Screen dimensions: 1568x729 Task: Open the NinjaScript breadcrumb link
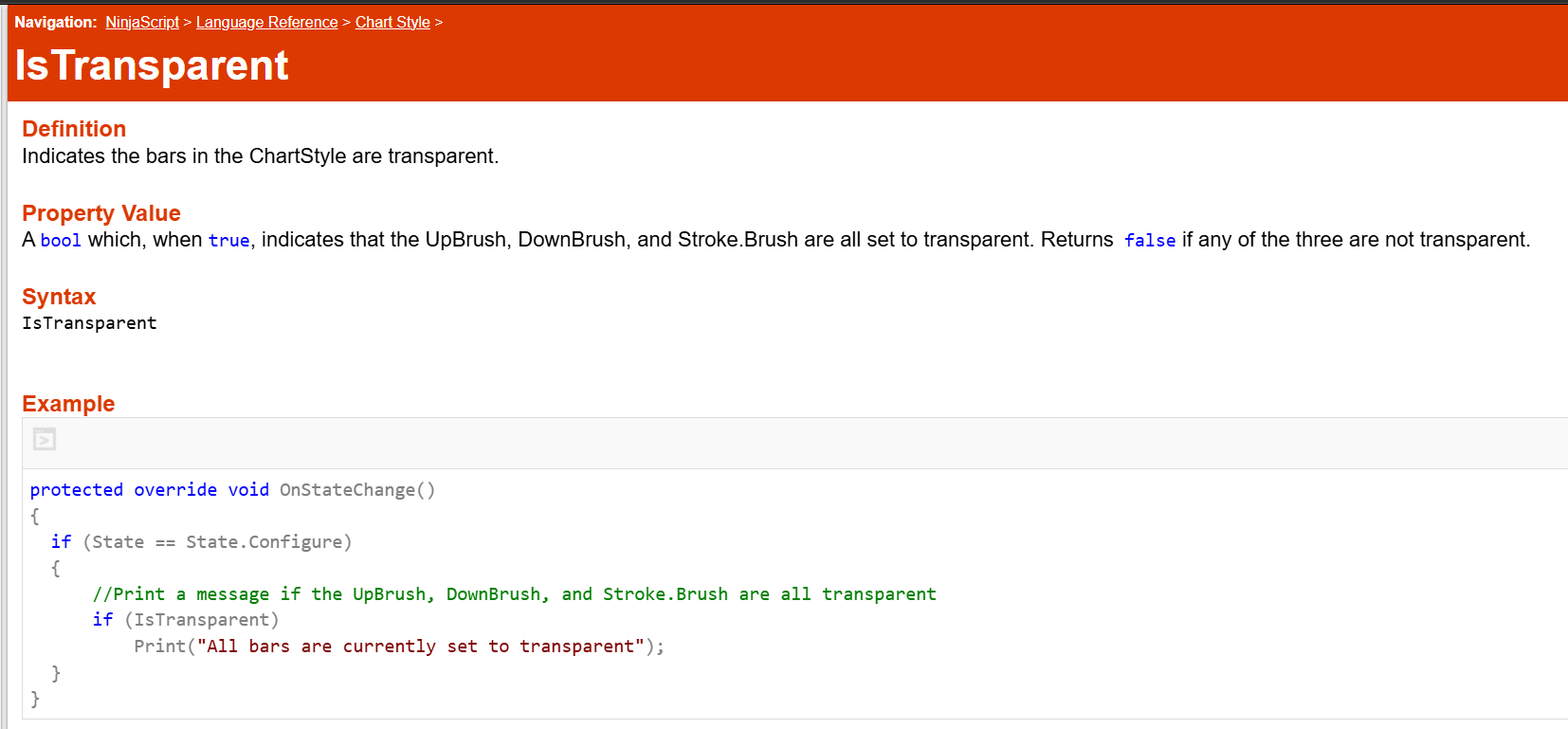[x=142, y=22]
